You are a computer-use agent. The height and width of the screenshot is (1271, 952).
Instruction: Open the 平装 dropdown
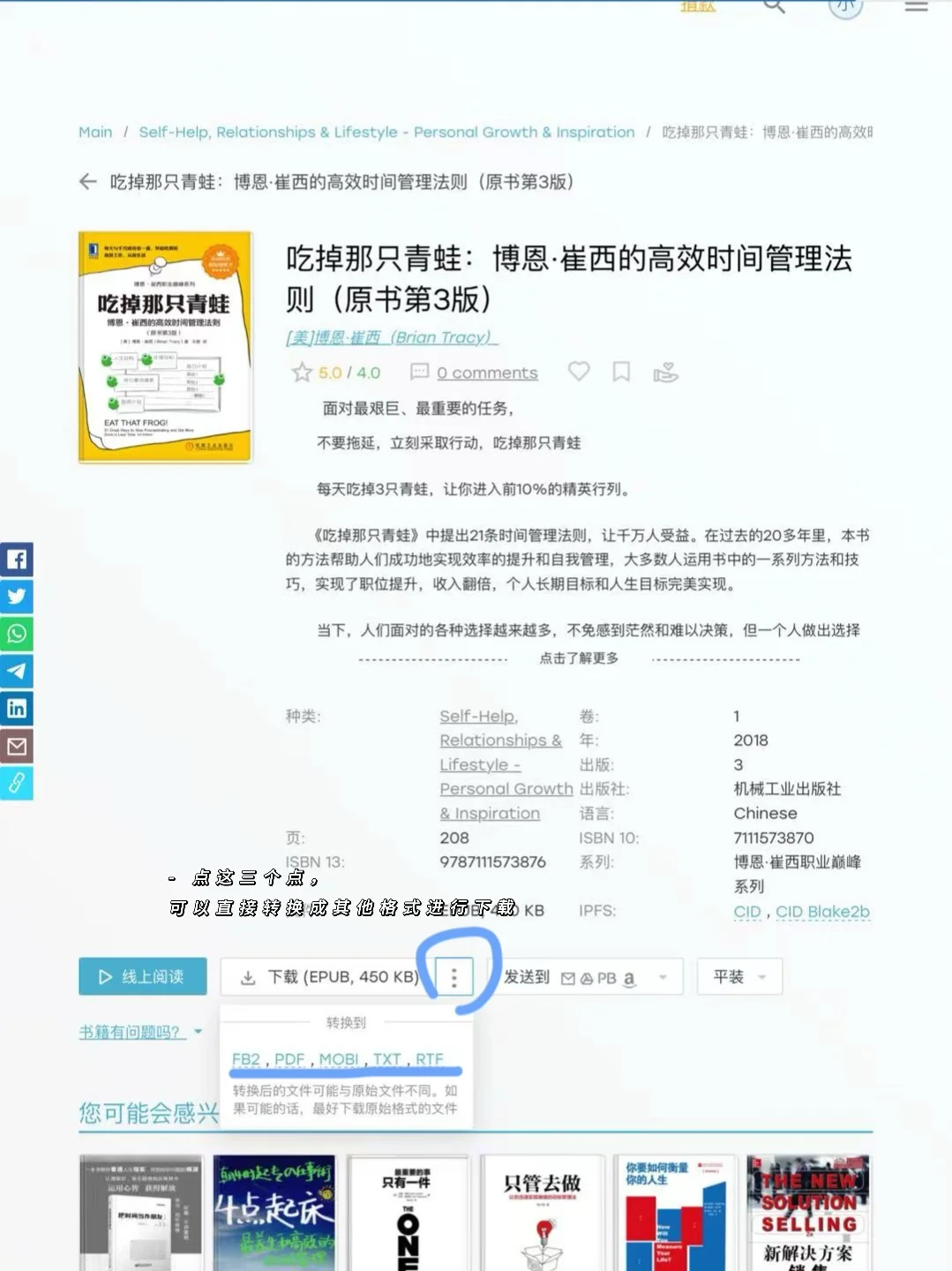[739, 977]
